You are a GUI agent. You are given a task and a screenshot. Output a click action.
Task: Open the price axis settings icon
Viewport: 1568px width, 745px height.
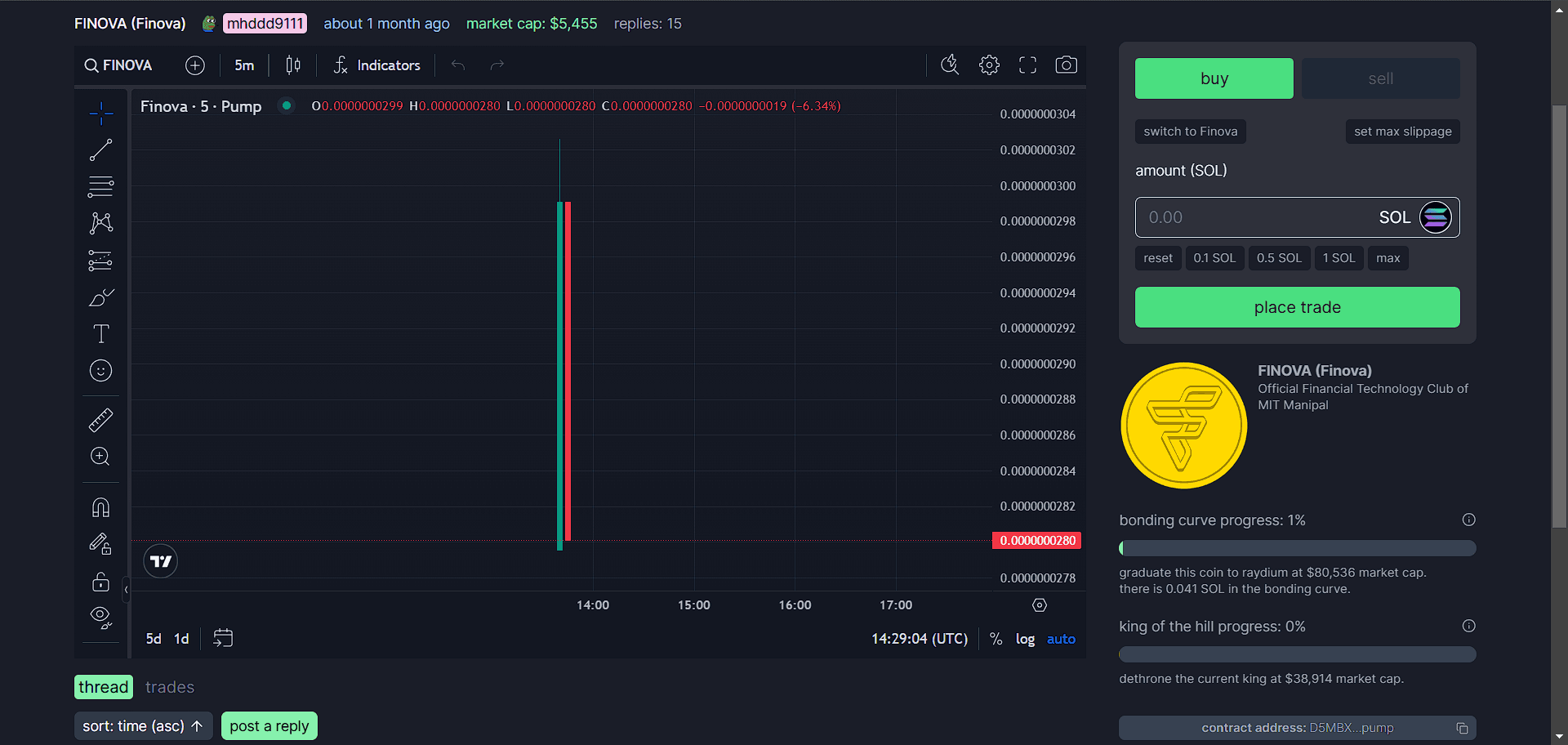(1040, 605)
